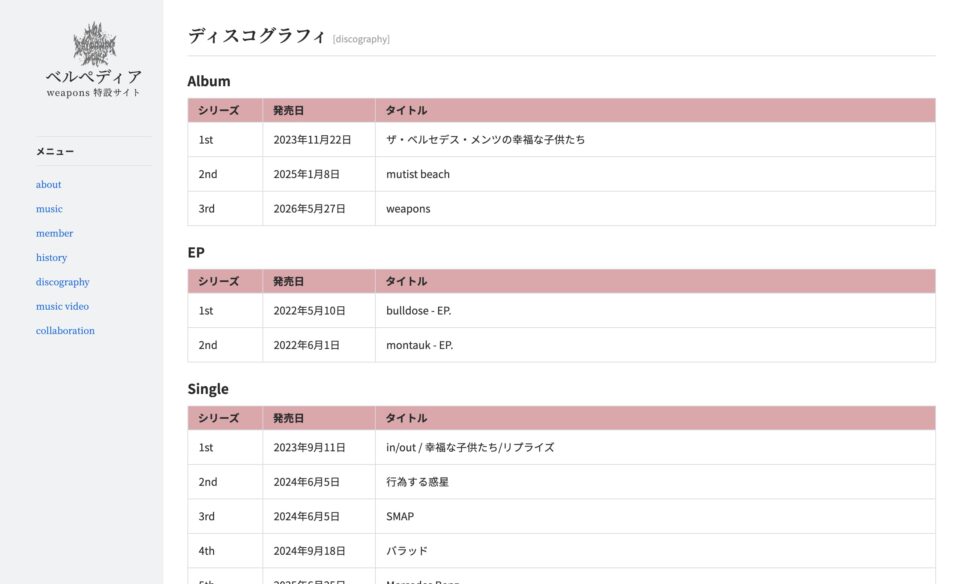The width and height of the screenshot is (960, 584).
Task: Click the weapons 特設サイト subtitle
Action: (94, 93)
